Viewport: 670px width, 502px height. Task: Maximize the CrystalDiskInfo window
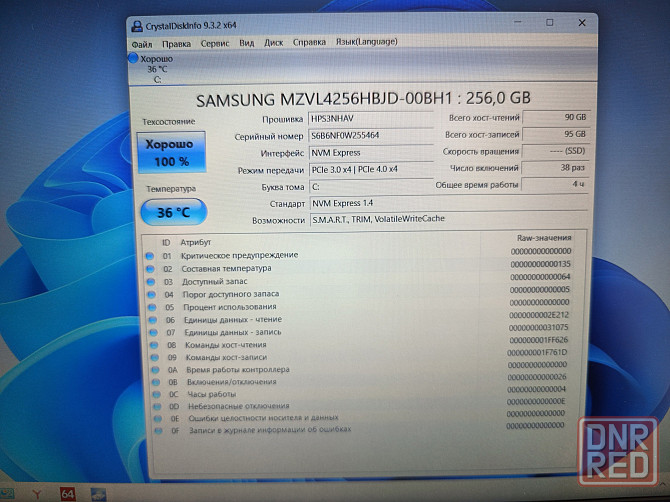pyautogui.click(x=550, y=22)
